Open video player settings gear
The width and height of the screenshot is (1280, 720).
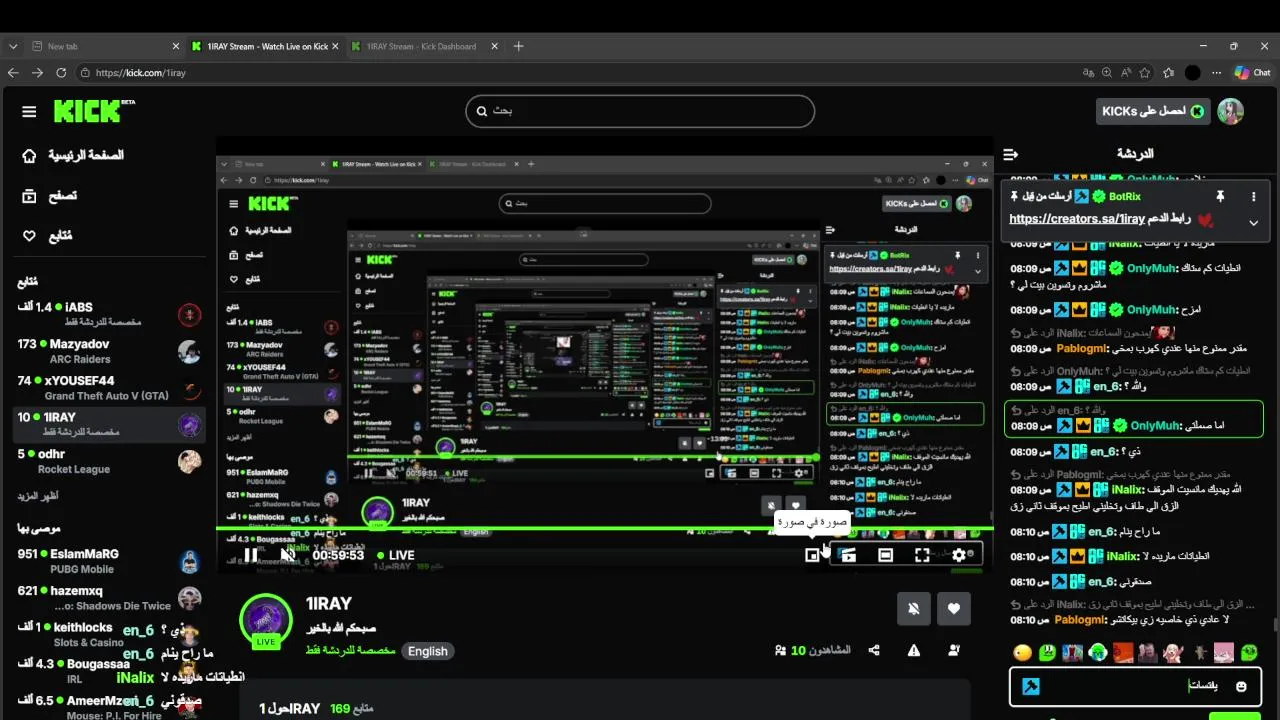(959, 555)
